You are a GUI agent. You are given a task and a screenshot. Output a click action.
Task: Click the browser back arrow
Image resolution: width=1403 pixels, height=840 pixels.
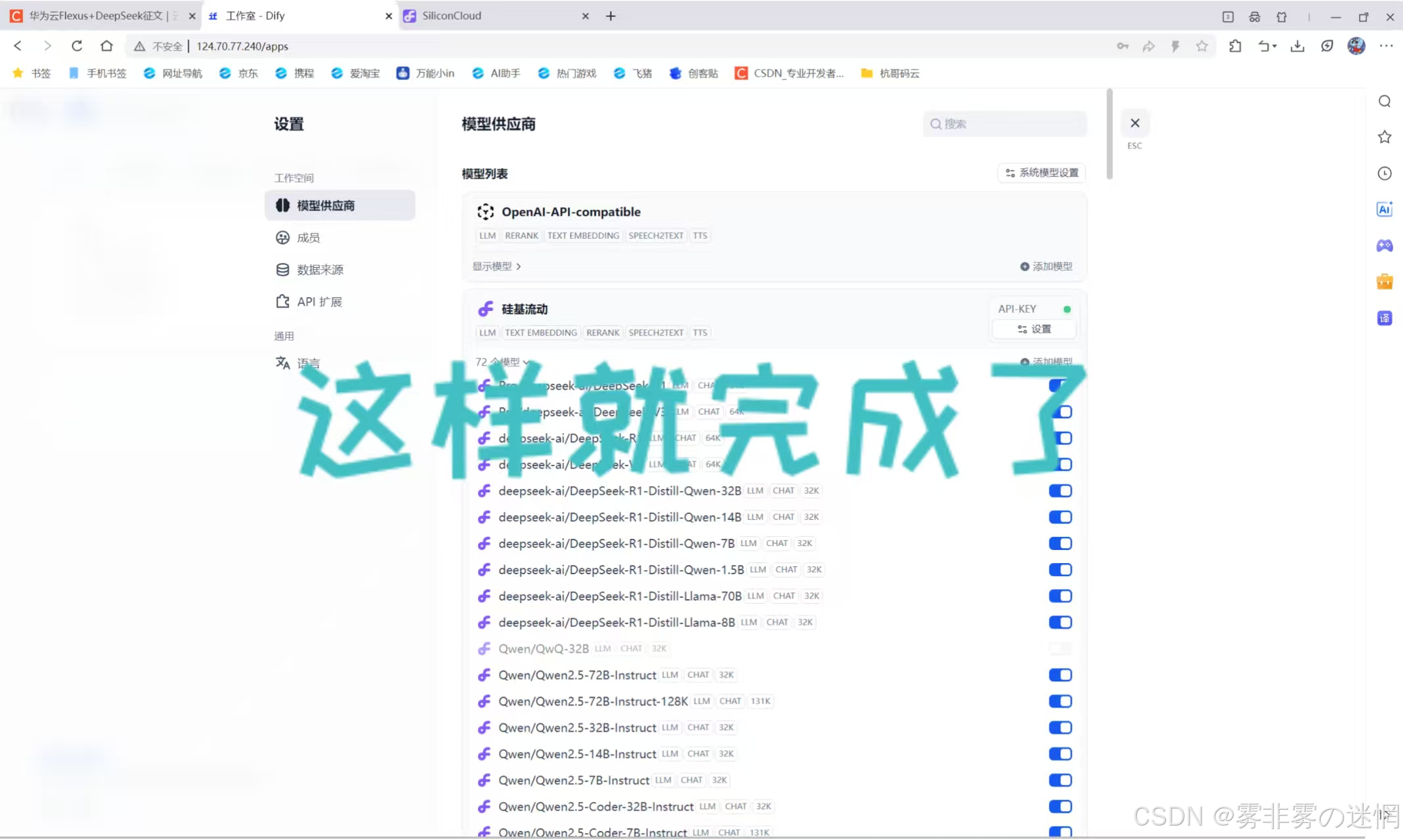[18, 46]
